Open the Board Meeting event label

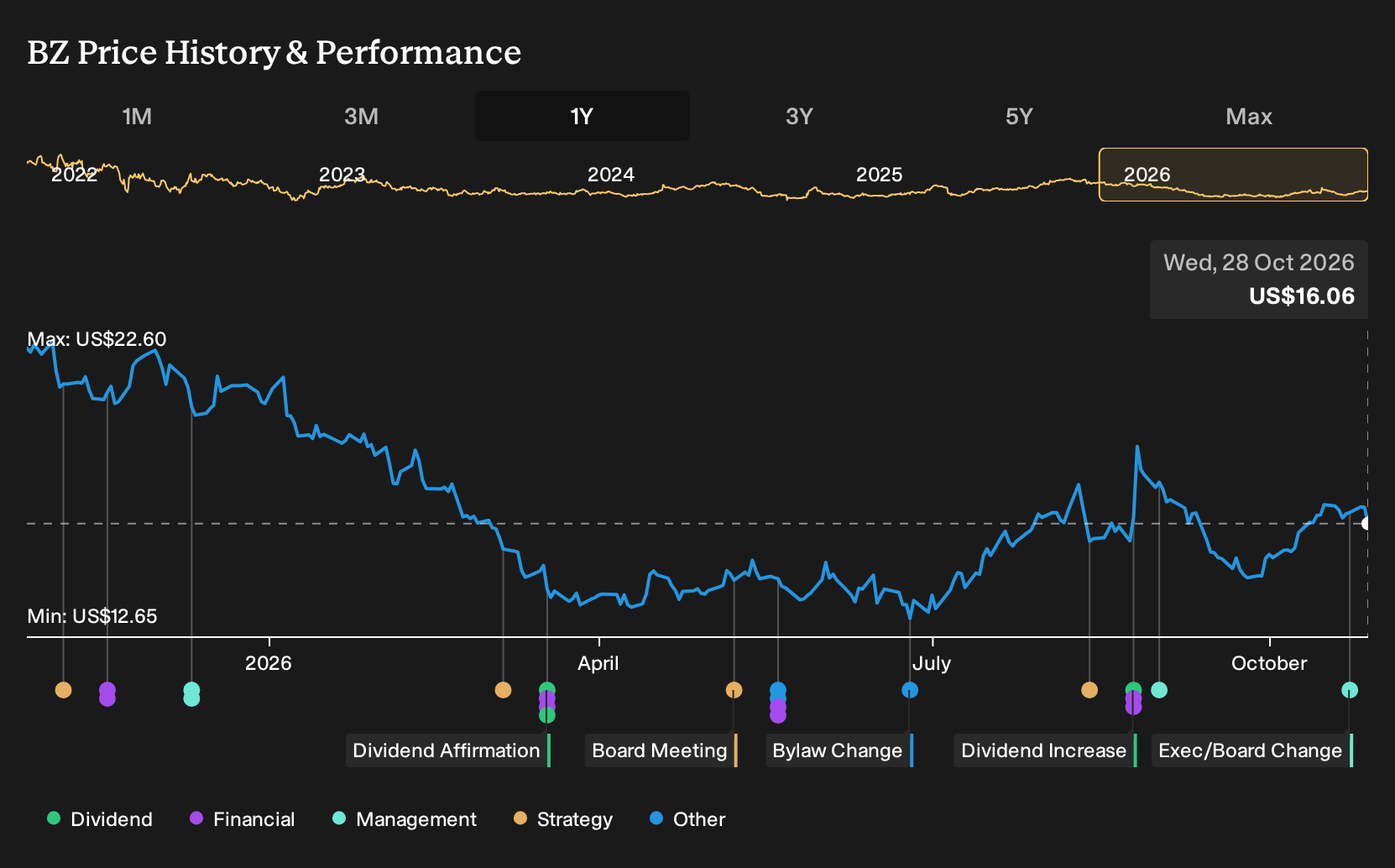click(661, 750)
